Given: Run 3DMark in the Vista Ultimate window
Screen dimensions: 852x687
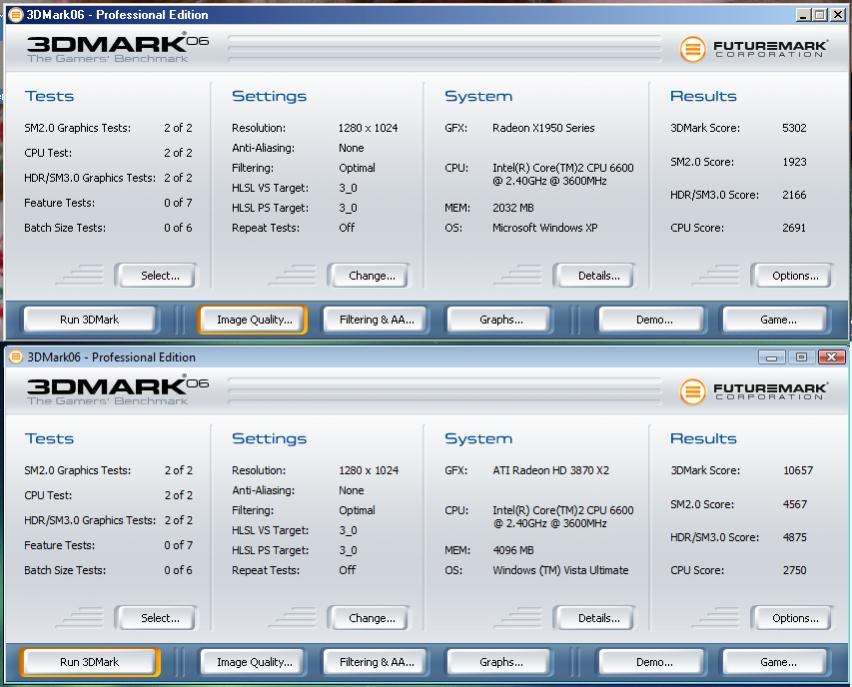Looking at the screenshot, I should coord(90,662).
